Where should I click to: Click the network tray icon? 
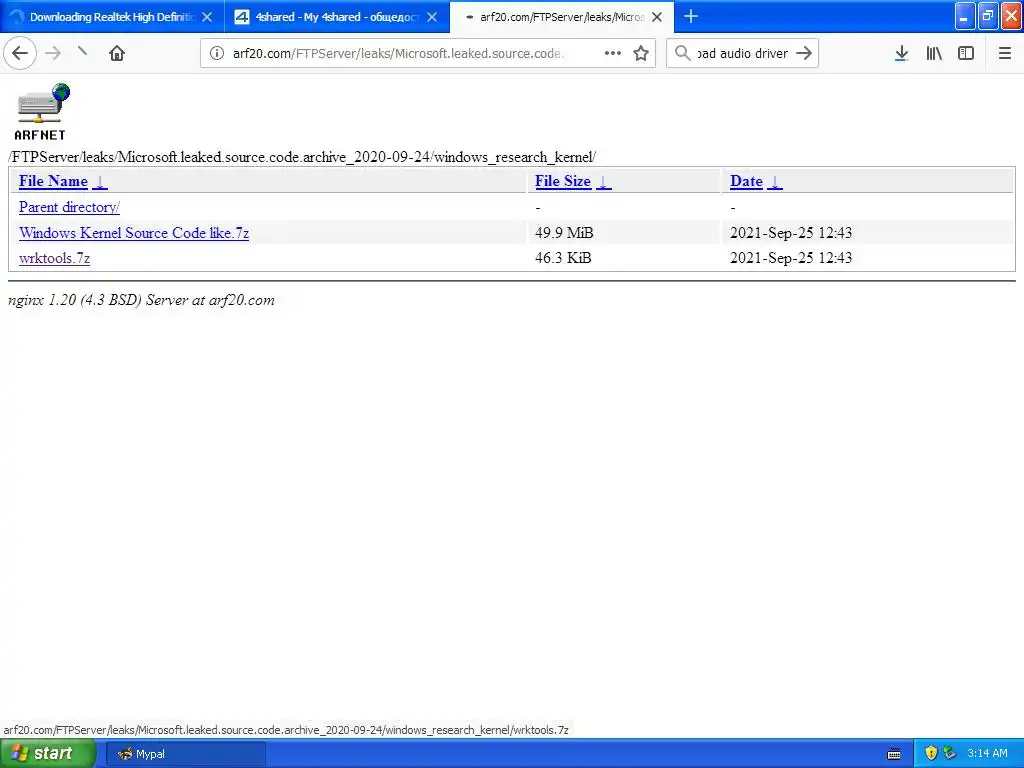(950, 754)
